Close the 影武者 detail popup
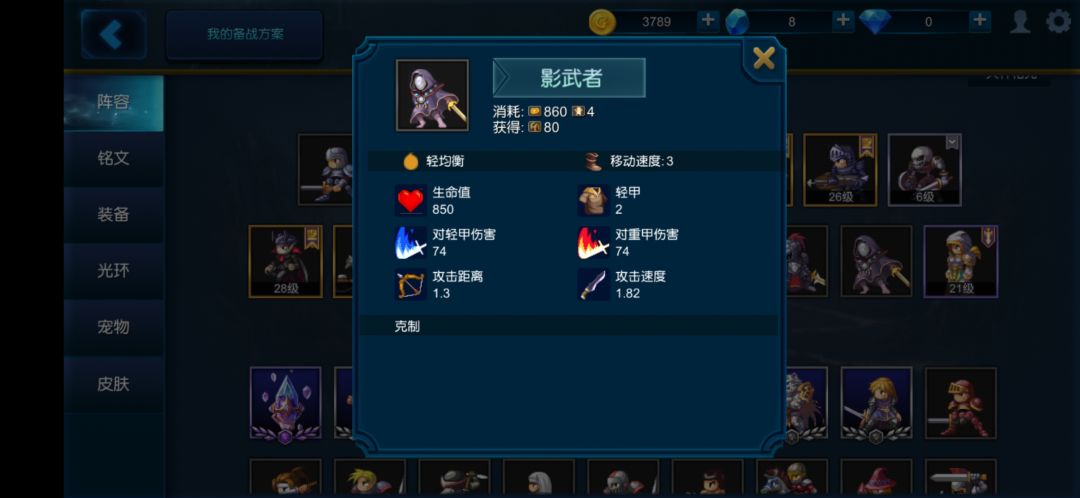The width and height of the screenshot is (1080, 498). pyautogui.click(x=764, y=59)
